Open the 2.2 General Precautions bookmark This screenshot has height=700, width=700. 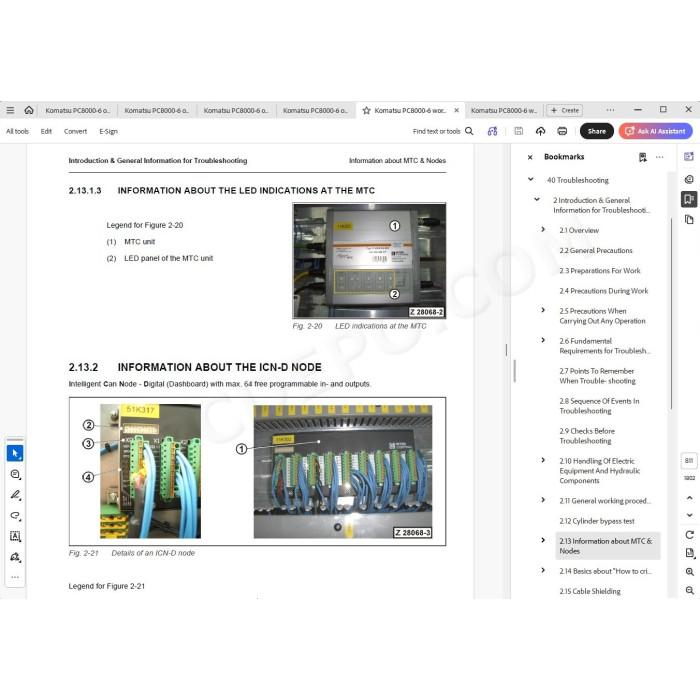(x=596, y=250)
